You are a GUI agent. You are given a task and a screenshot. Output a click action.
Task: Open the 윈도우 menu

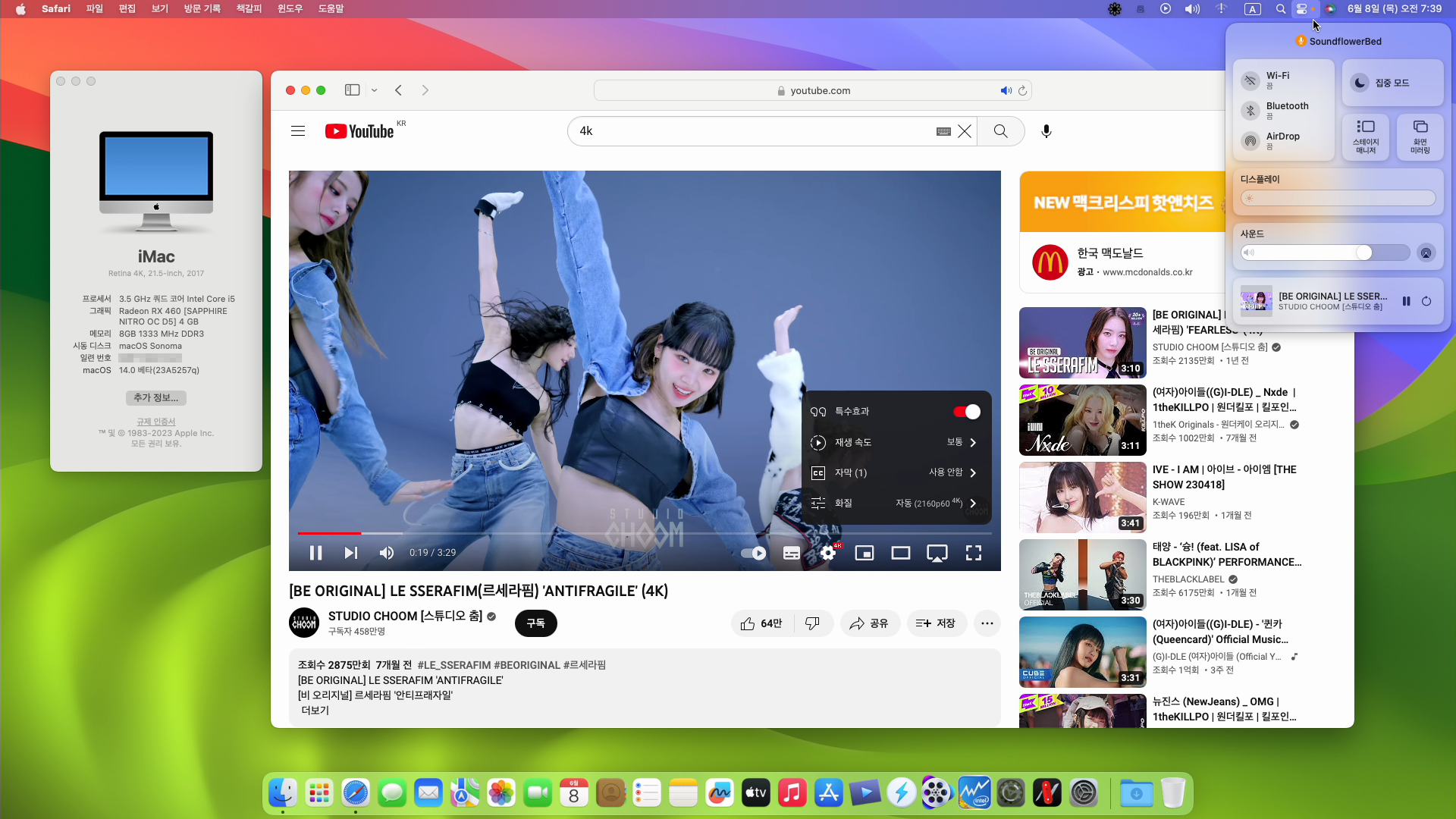tap(290, 9)
